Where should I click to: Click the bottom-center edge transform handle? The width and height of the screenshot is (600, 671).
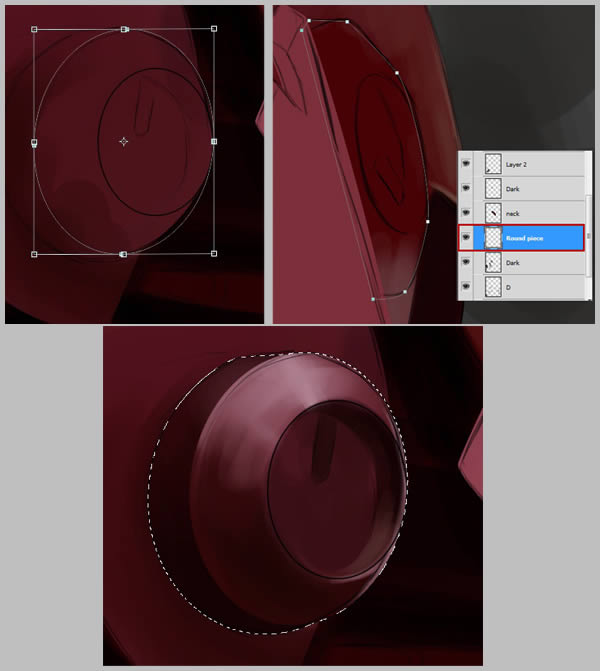point(123,254)
